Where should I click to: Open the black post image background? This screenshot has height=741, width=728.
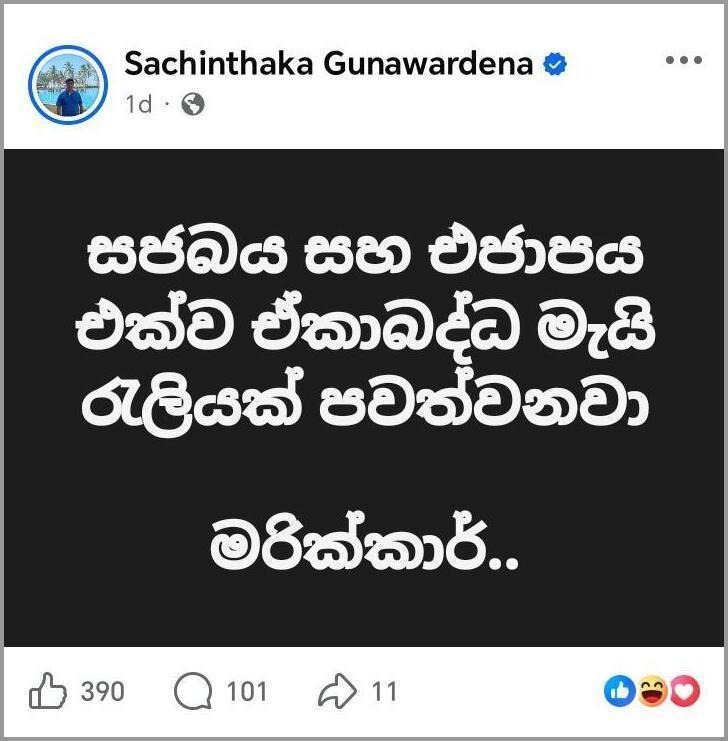point(364,398)
